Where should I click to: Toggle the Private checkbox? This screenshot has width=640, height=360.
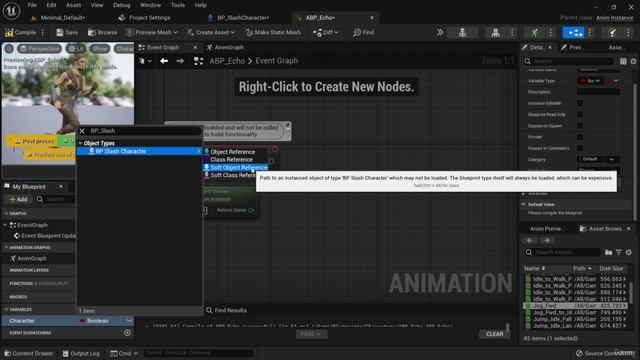580,137
